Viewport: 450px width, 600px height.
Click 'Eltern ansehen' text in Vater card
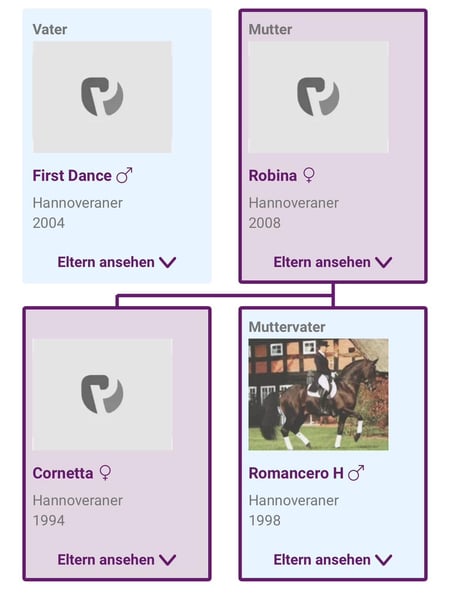(x=106, y=262)
